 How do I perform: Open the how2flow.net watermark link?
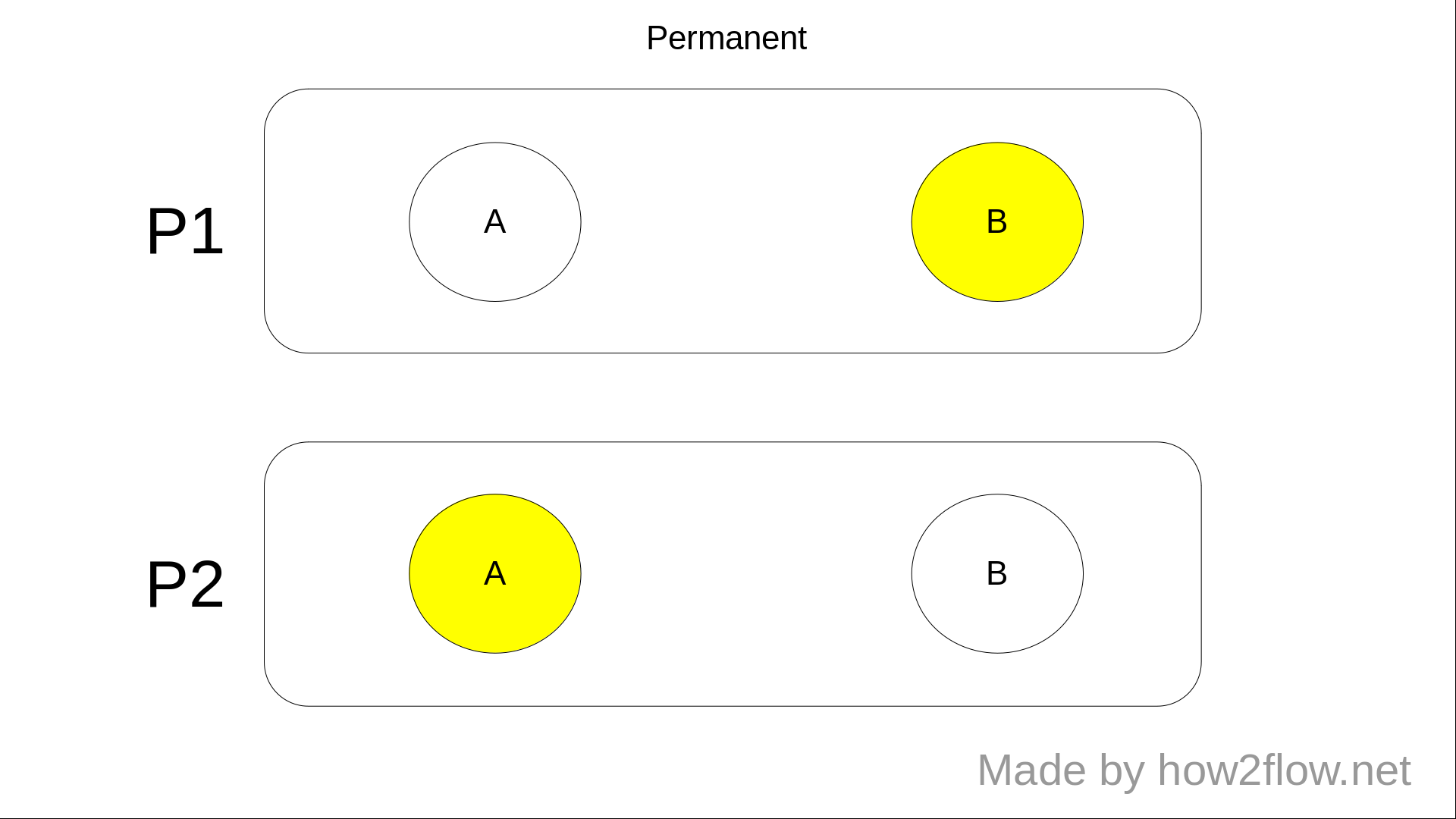pyautogui.click(x=1284, y=770)
